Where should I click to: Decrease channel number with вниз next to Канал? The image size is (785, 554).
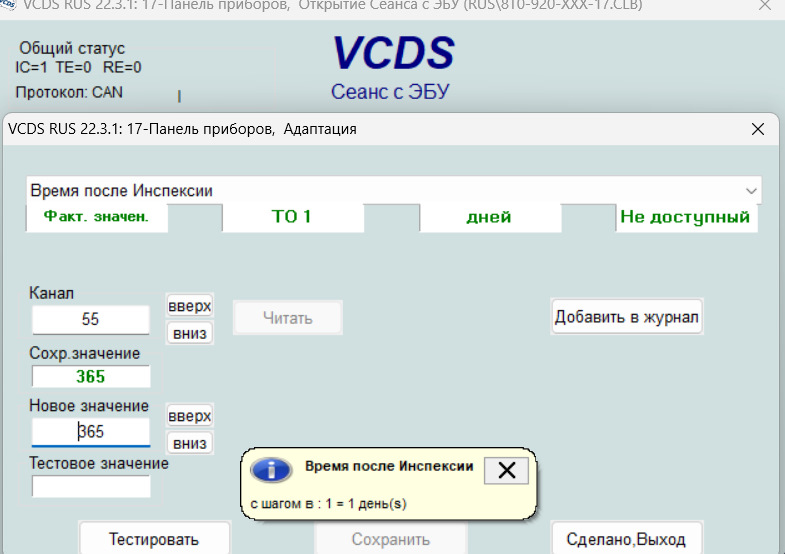click(190, 333)
